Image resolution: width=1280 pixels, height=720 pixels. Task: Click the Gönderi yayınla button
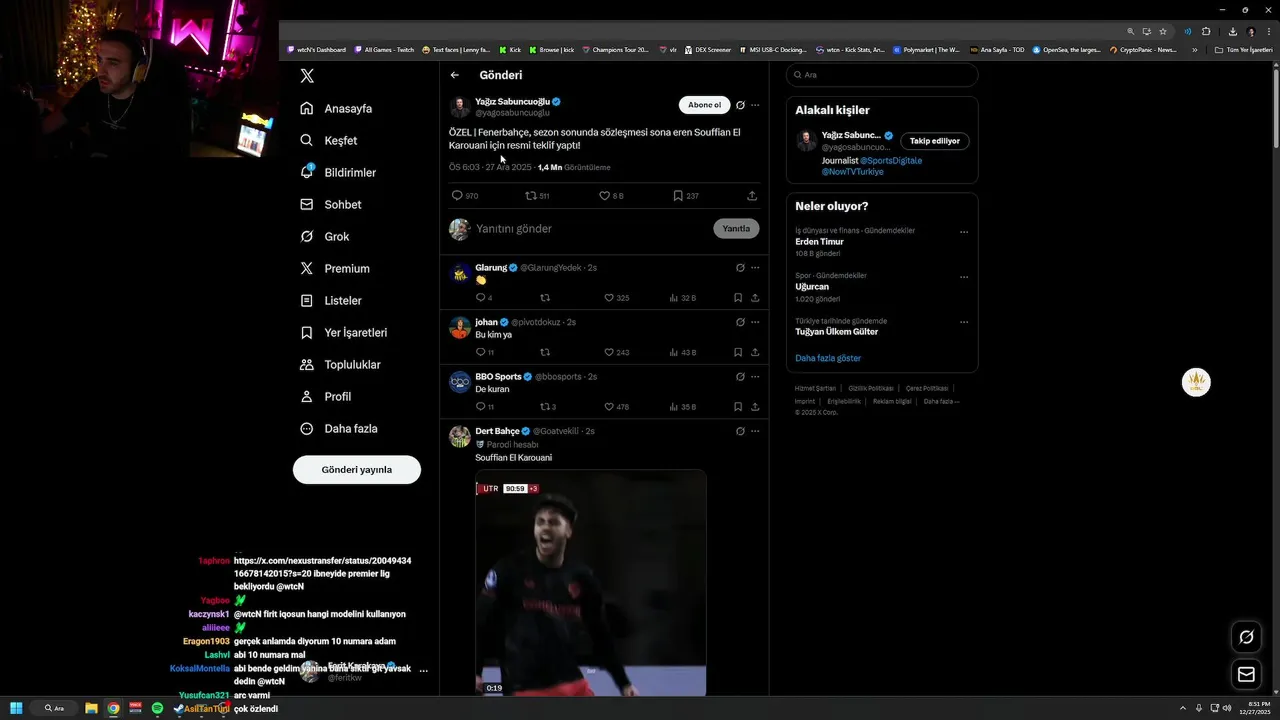pos(357,469)
